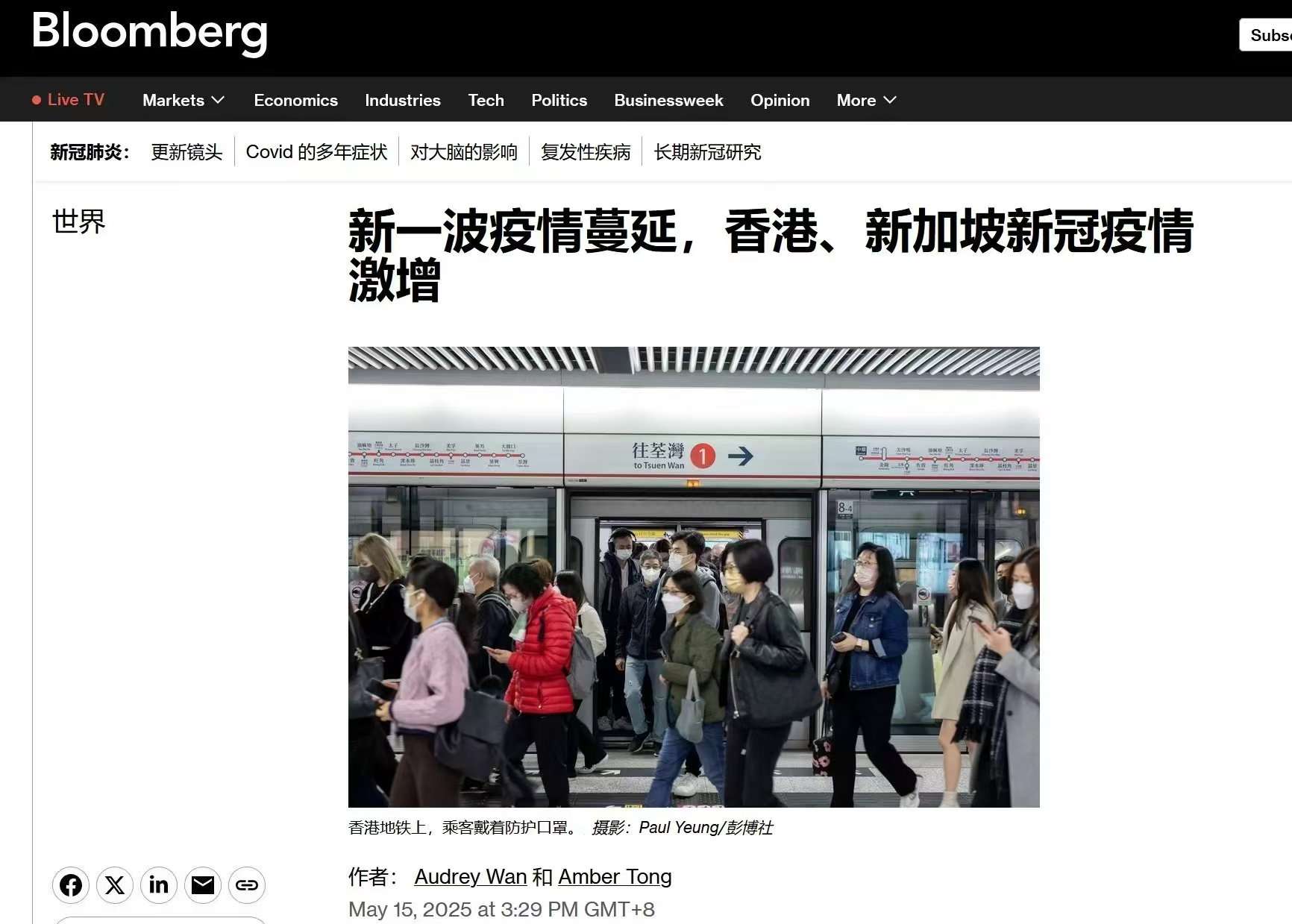This screenshot has width=1292, height=924.
Task: Open the Politics section
Action: 559,100
